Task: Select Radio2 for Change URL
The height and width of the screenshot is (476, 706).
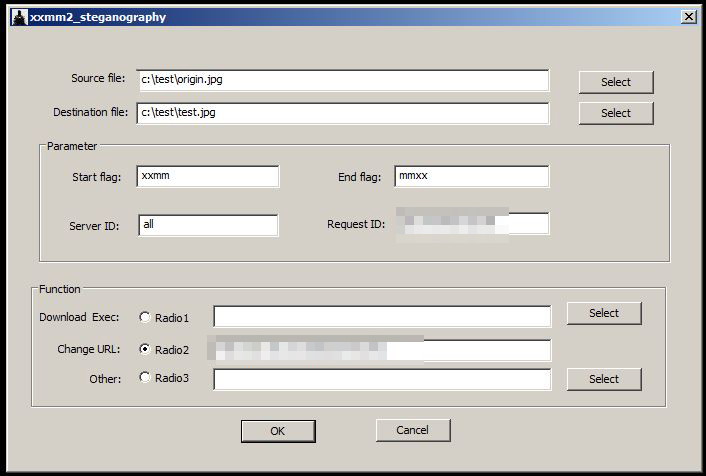Action: click(x=145, y=350)
